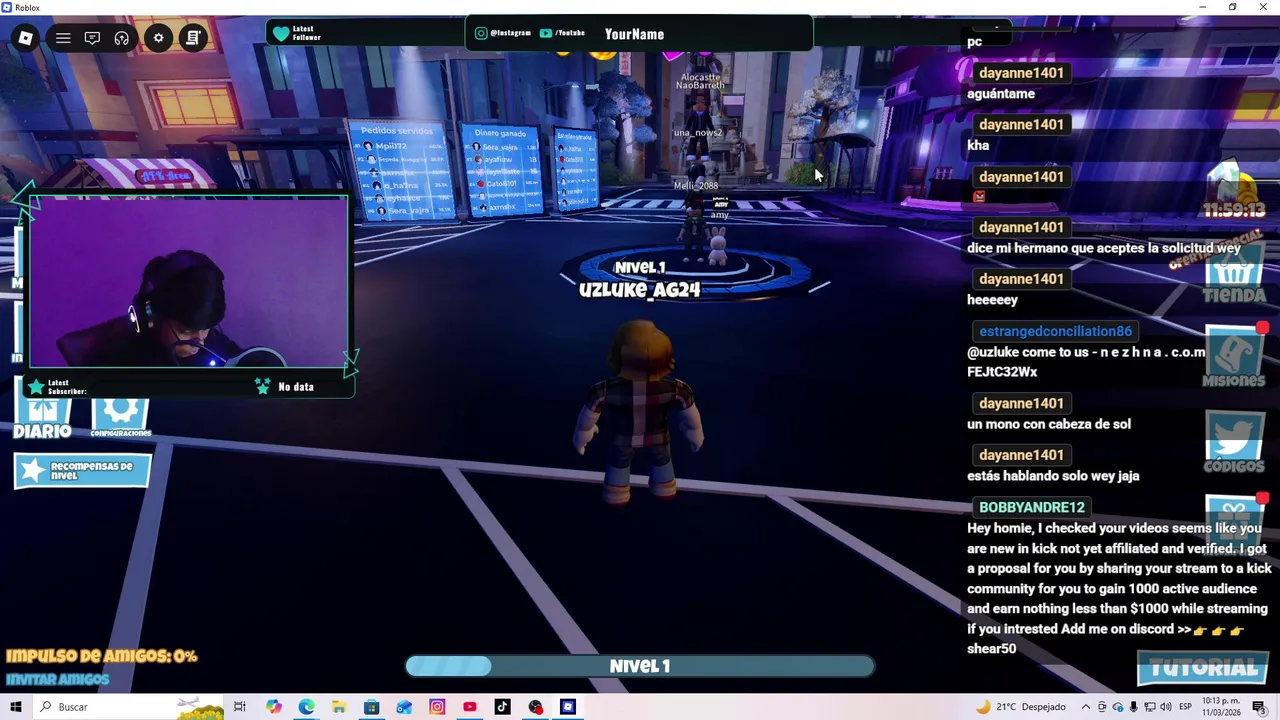
Task: Open the receipt list icon in top bar
Action: [x=193, y=38]
